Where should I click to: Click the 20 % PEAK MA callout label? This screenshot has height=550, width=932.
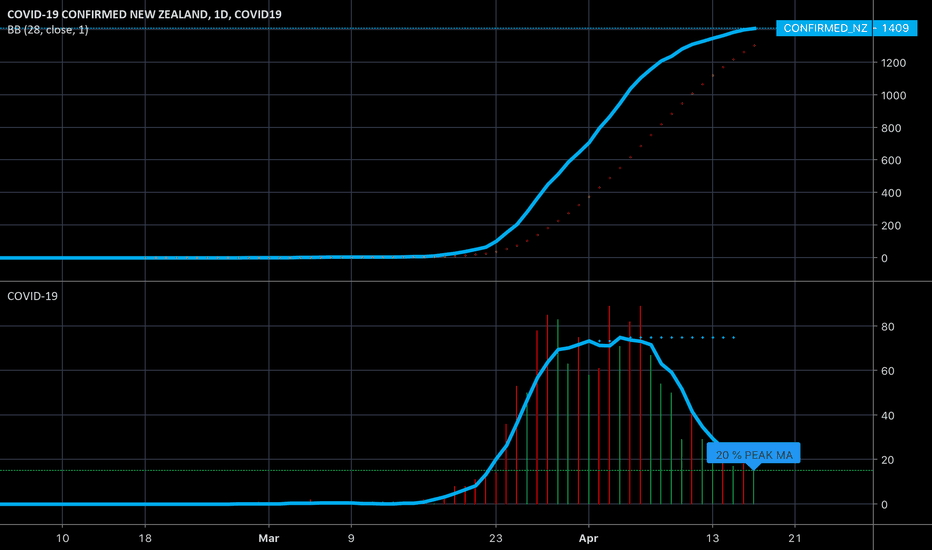click(754, 455)
